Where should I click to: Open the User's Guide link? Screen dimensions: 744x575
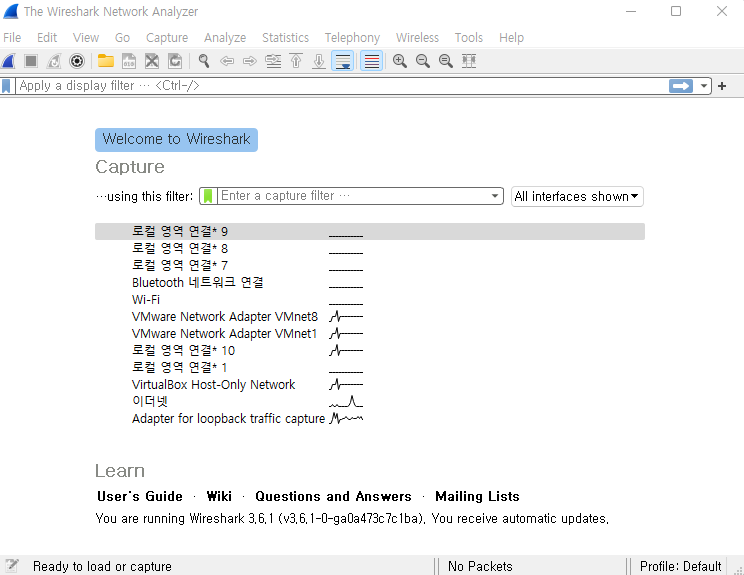(140, 496)
